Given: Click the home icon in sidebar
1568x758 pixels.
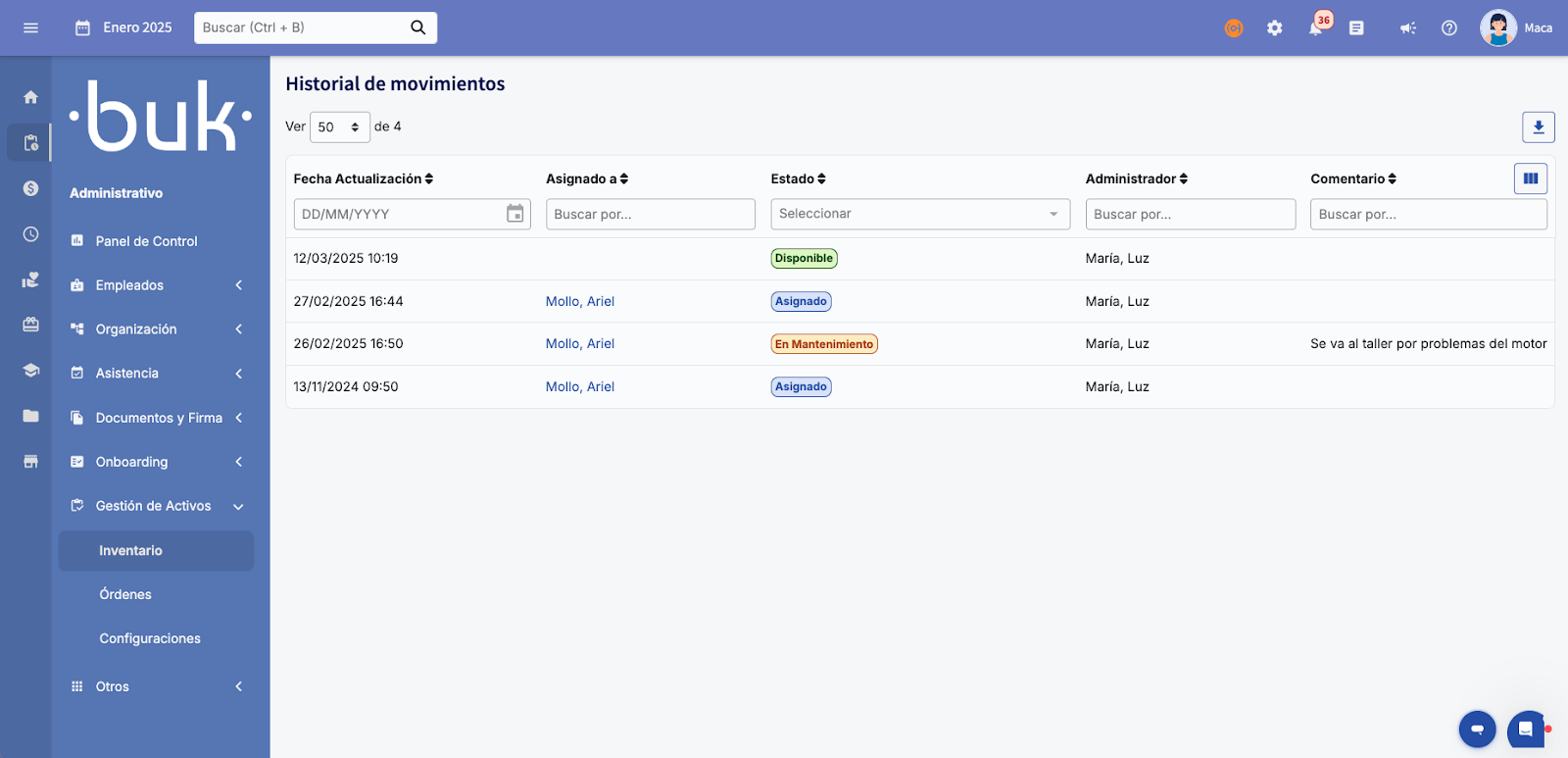Looking at the screenshot, I should (30, 97).
